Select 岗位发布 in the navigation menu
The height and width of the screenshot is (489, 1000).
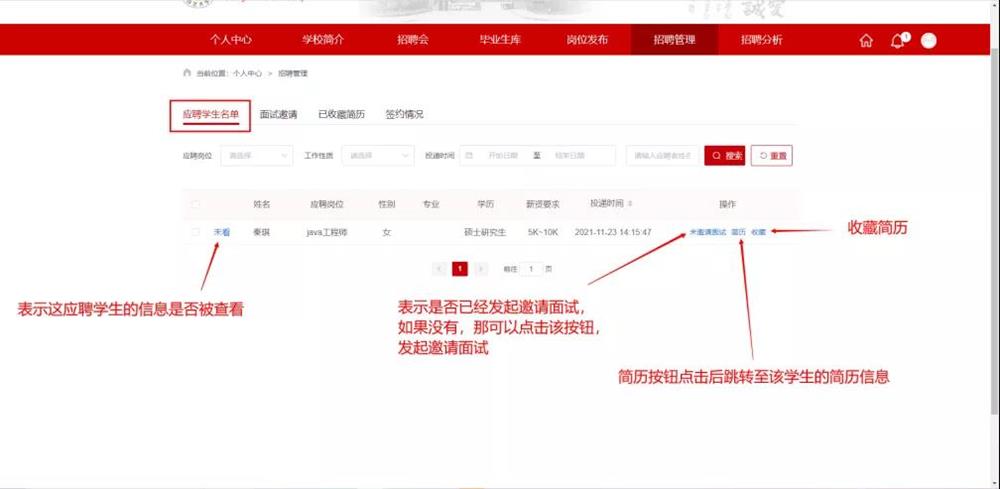(587, 40)
